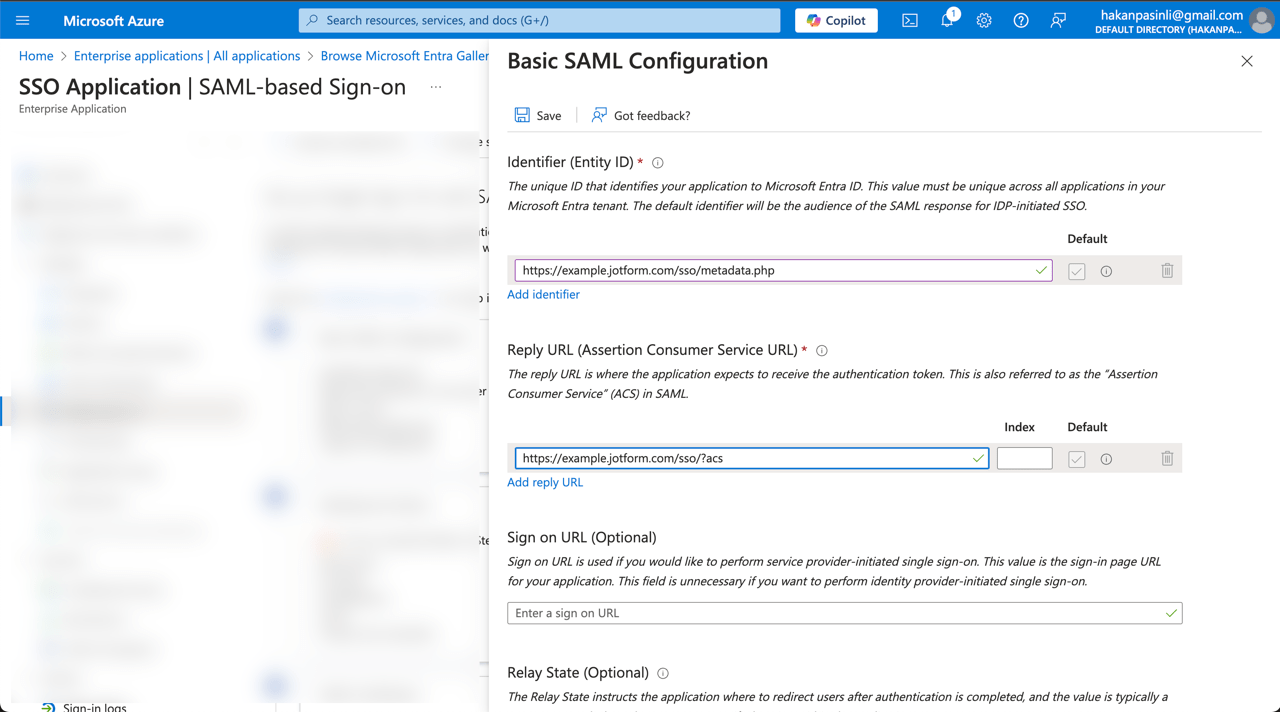1280x712 pixels.
Task: Open portal settings with the gear icon
Action: click(983, 20)
